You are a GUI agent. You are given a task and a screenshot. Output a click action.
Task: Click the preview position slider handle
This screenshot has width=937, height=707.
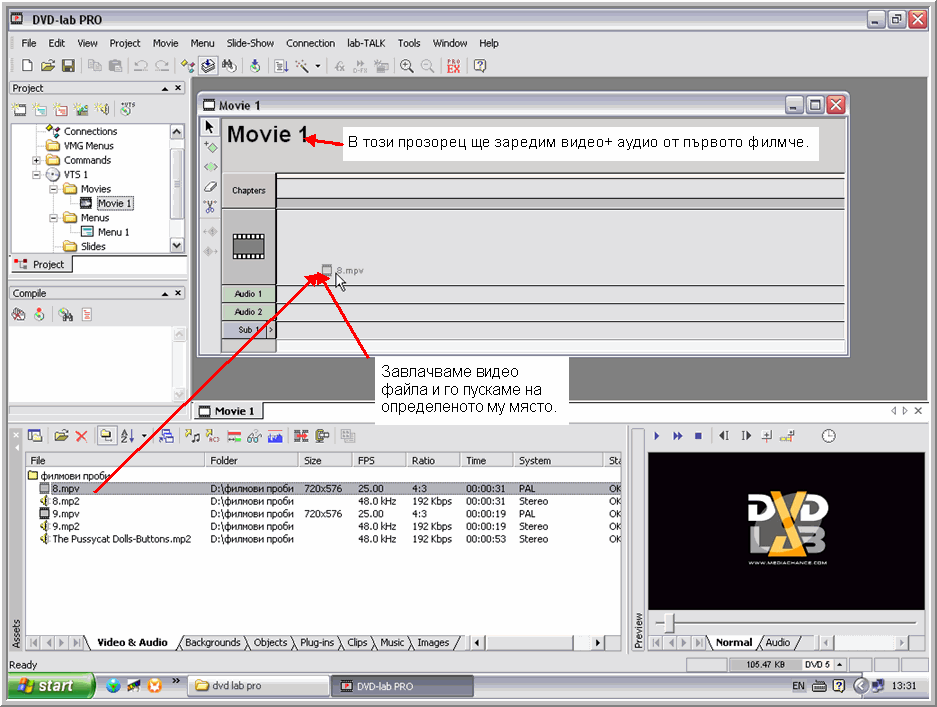click(669, 623)
